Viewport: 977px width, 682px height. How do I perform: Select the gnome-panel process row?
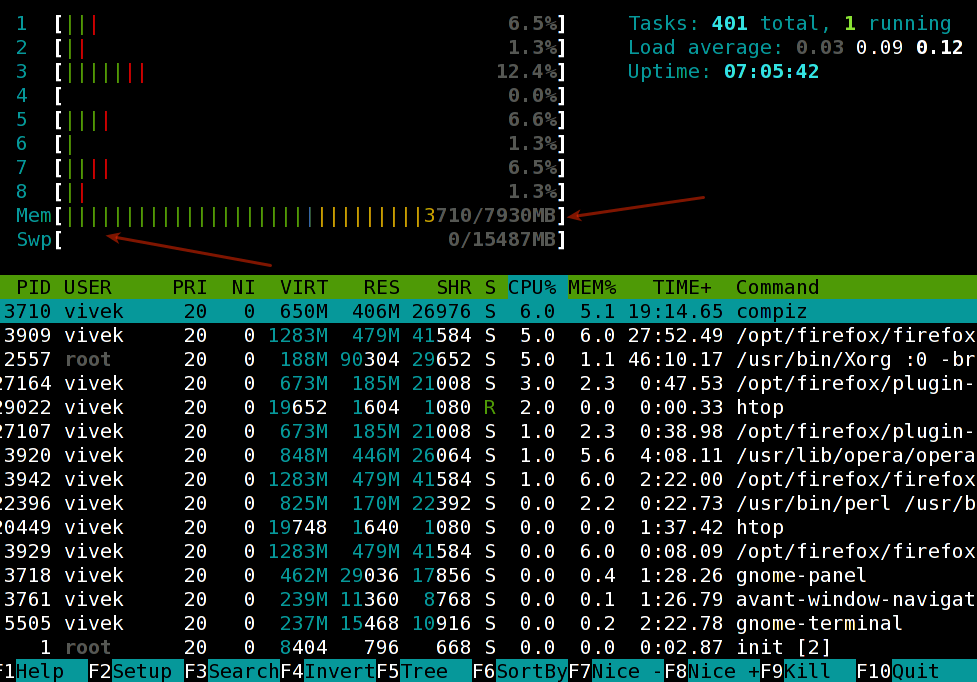coord(488,575)
